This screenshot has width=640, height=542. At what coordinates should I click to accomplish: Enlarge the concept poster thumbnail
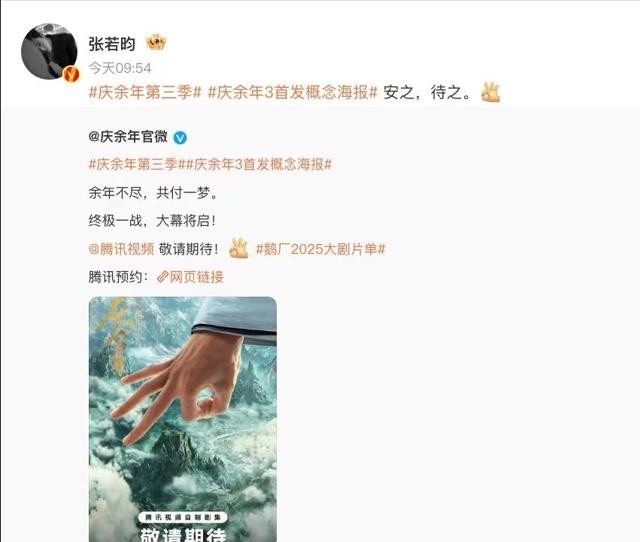(183, 419)
